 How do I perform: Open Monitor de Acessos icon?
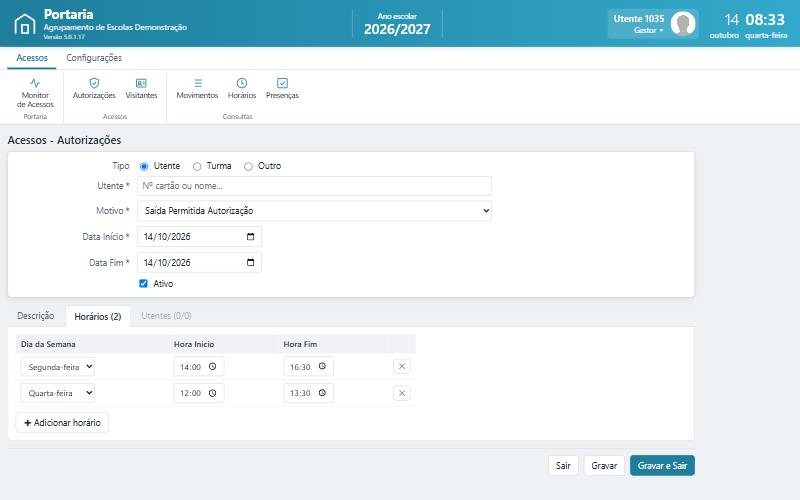[x=35, y=83]
